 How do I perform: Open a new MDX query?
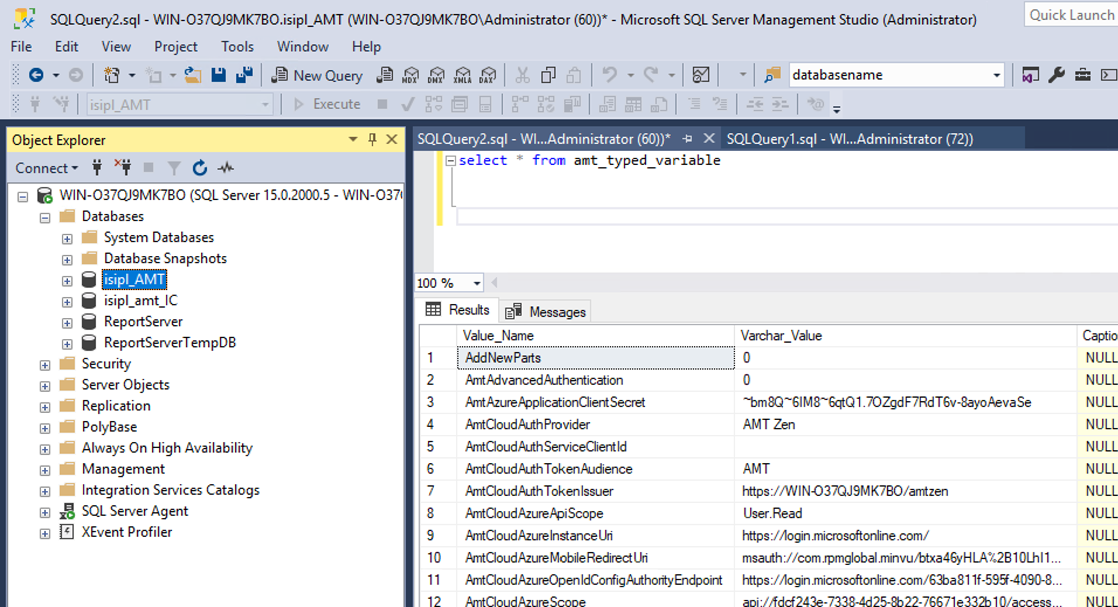[x=411, y=75]
